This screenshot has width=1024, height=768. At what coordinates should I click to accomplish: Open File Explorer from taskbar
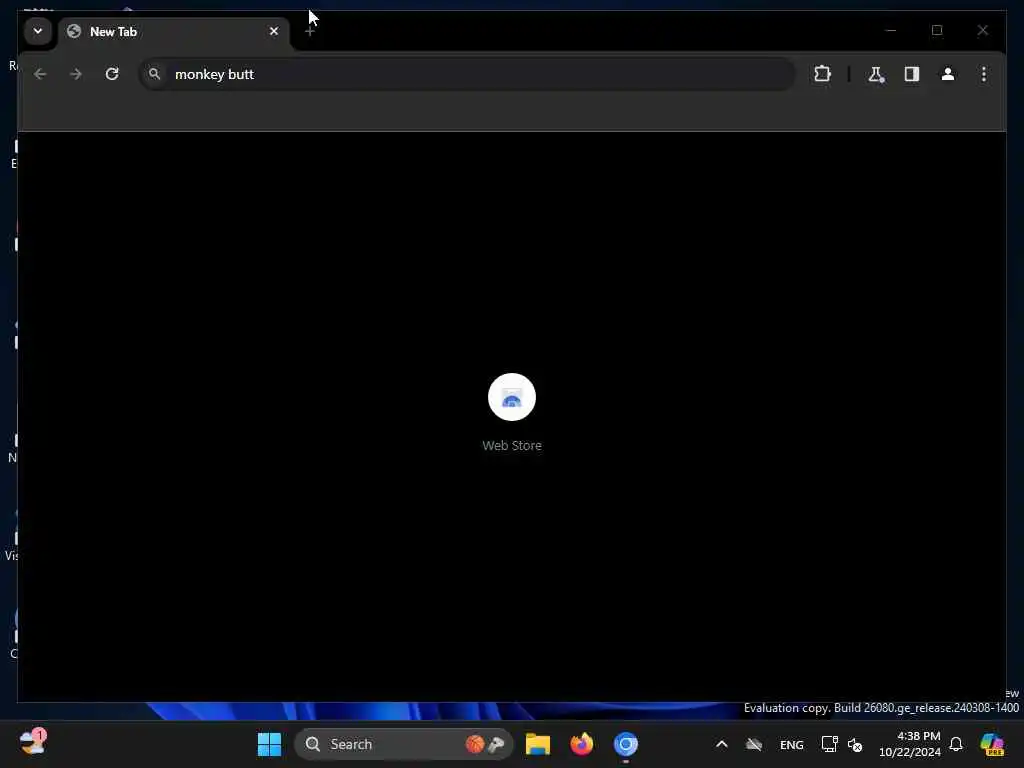(x=537, y=744)
